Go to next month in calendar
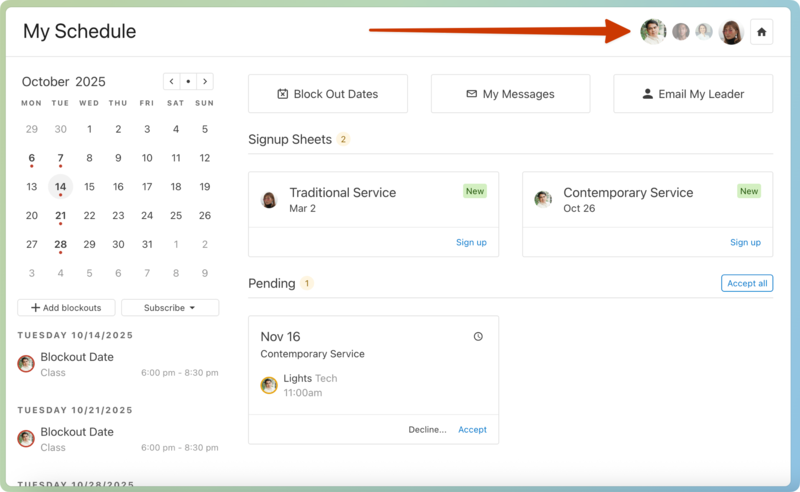Screen dimensions: 800x492 coord(205,82)
